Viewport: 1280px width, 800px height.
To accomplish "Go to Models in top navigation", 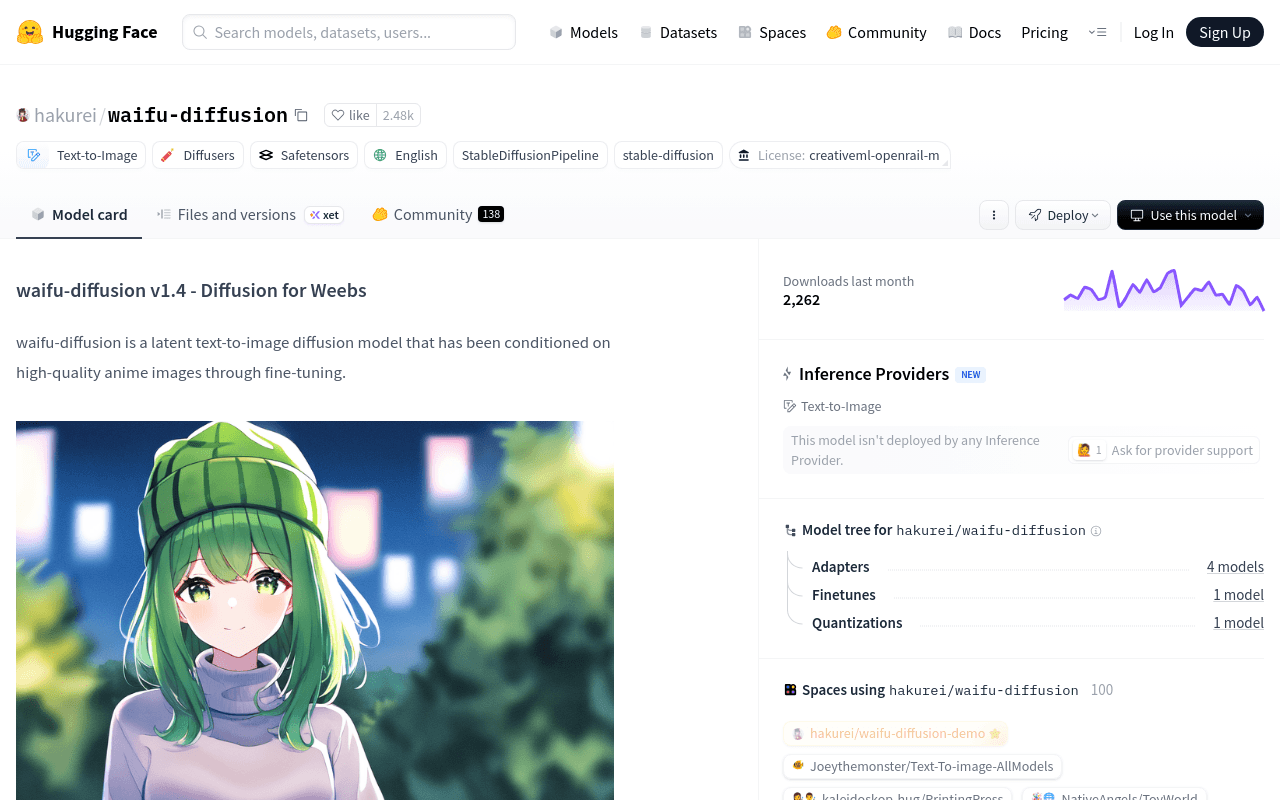I will coord(584,32).
